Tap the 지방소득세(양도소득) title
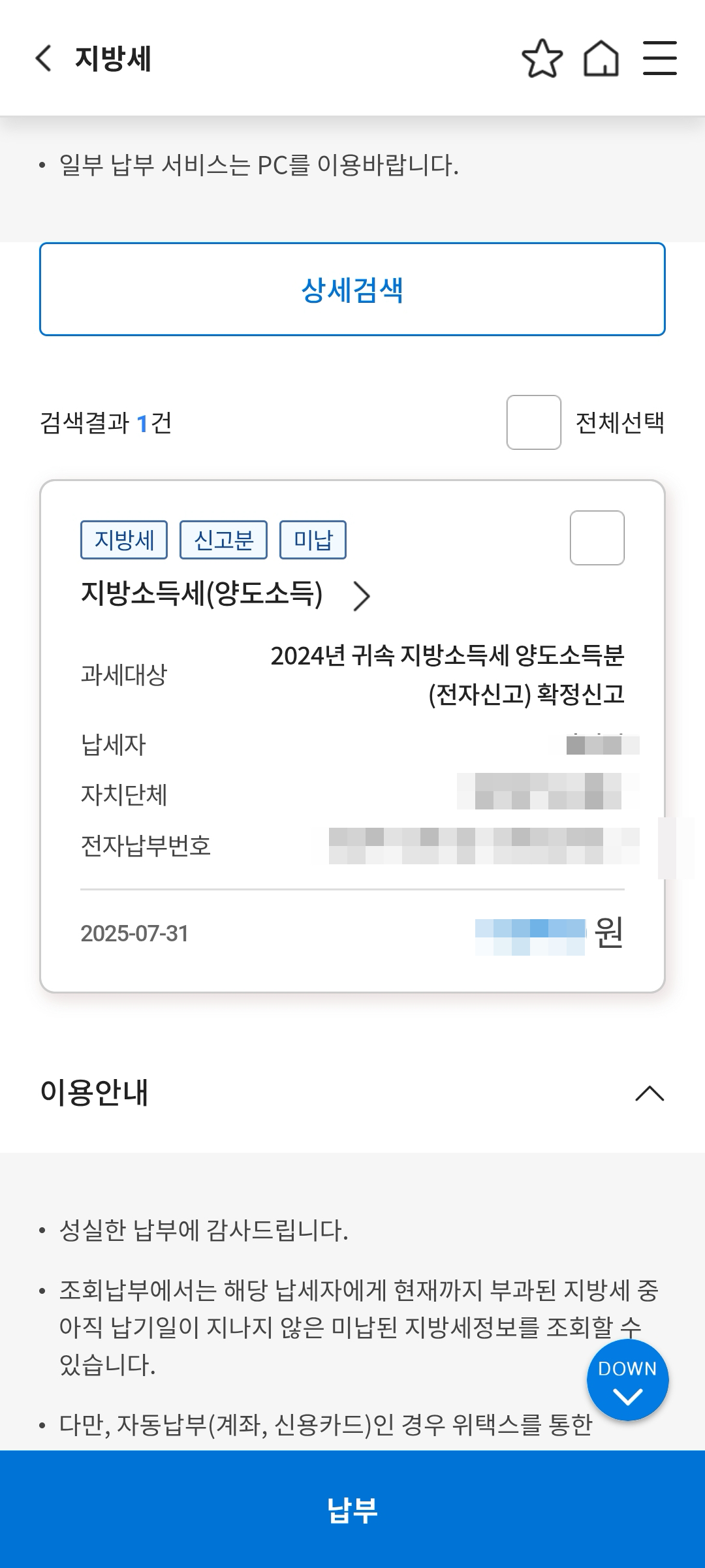 pyautogui.click(x=202, y=594)
